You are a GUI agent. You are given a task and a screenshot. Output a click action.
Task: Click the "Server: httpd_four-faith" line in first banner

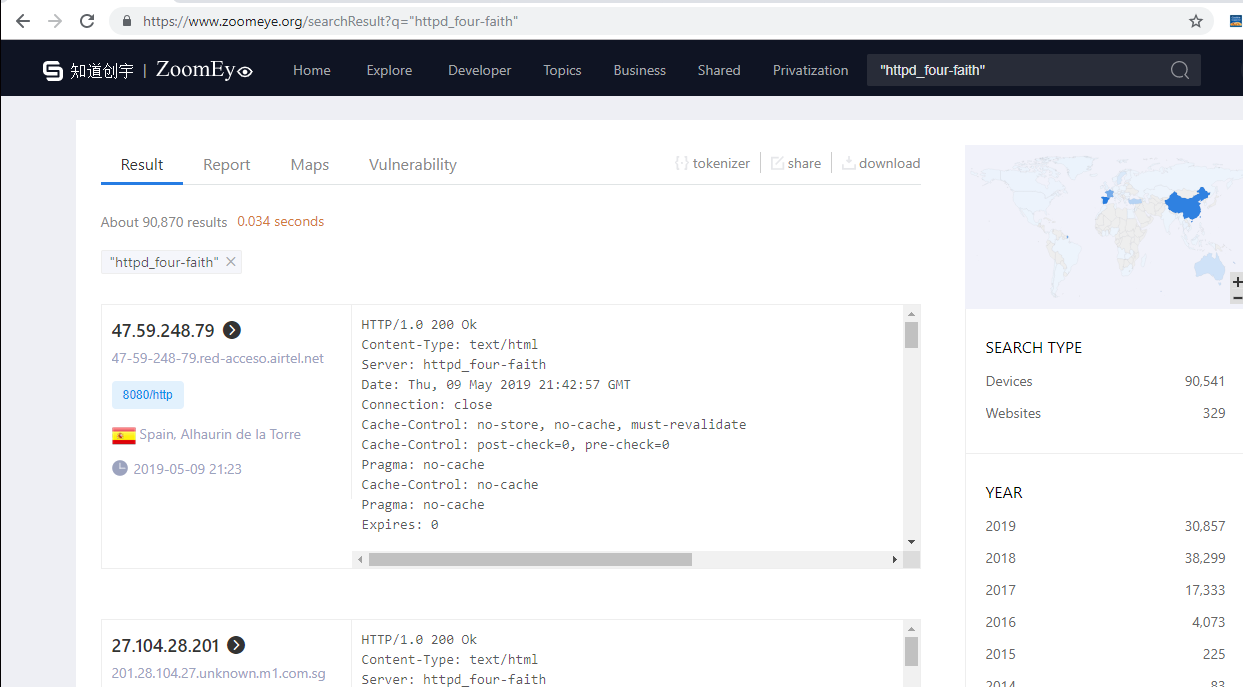(x=454, y=364)
